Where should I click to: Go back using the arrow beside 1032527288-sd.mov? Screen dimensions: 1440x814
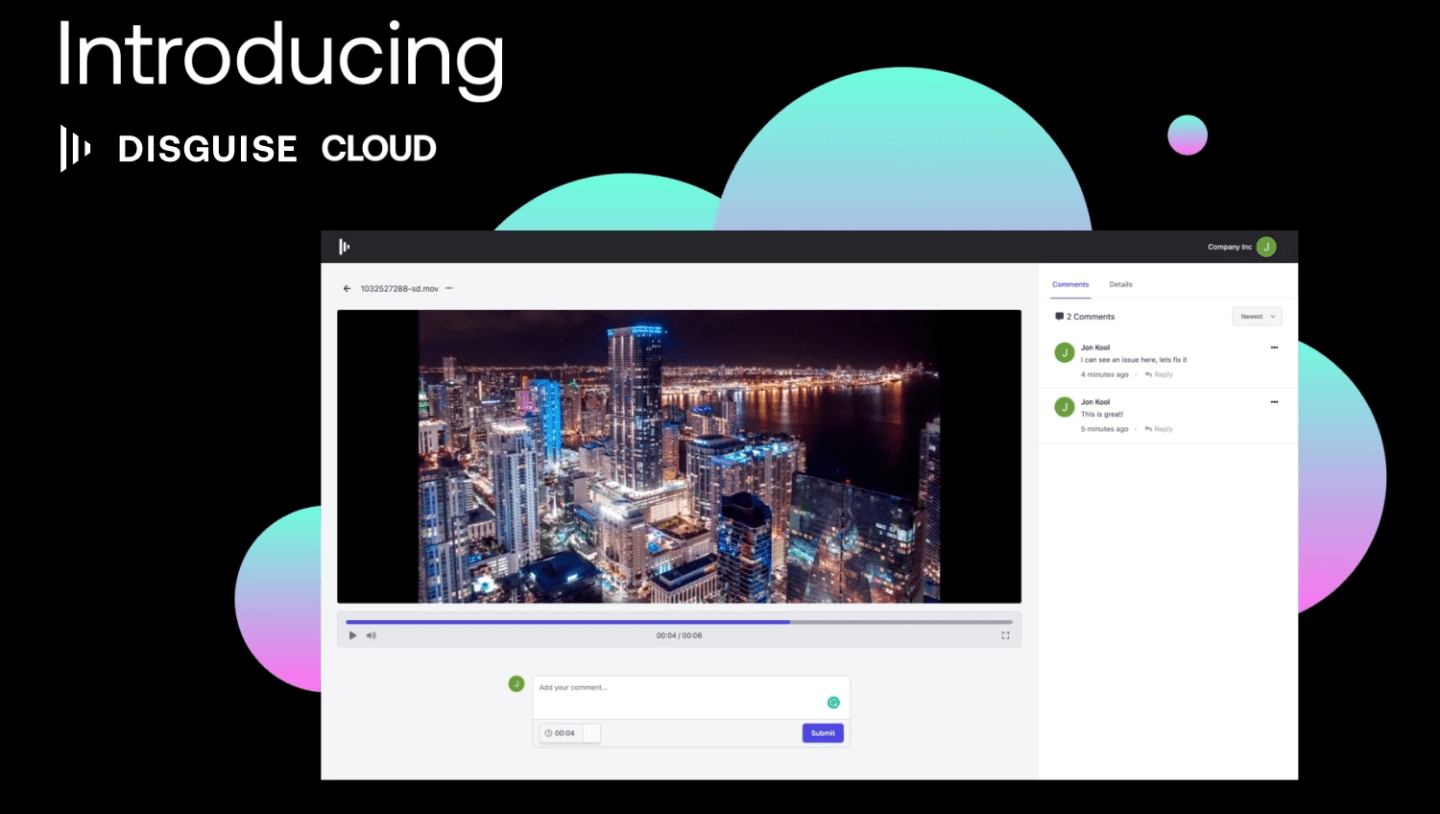pyautogui.click(x=347, y=288)
